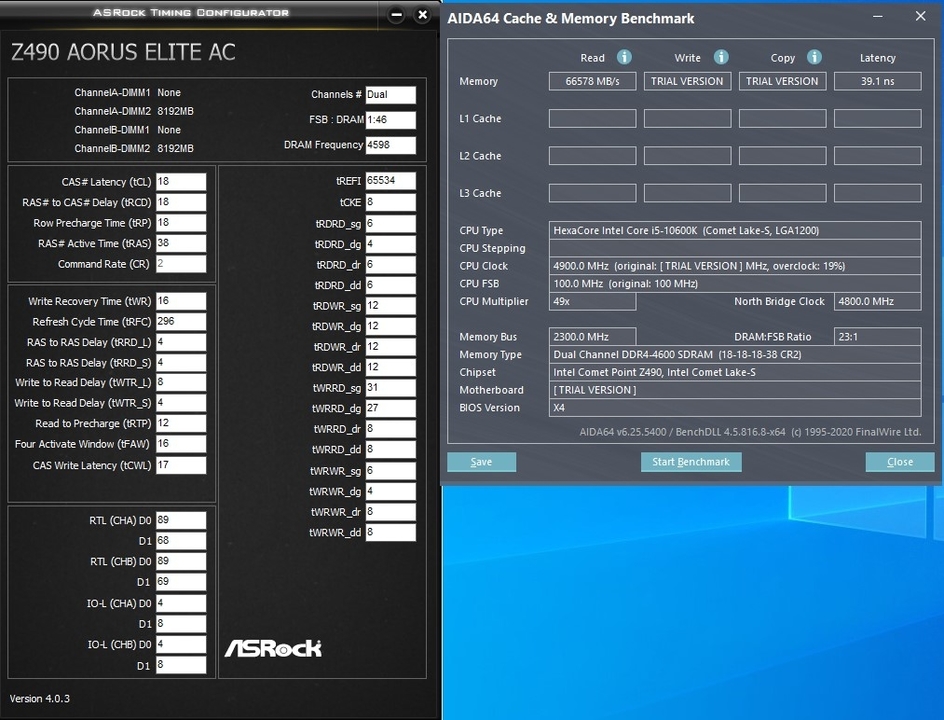Select the RTL (CHA) D0 field
944x720 pixels.
tap(181, 520)
